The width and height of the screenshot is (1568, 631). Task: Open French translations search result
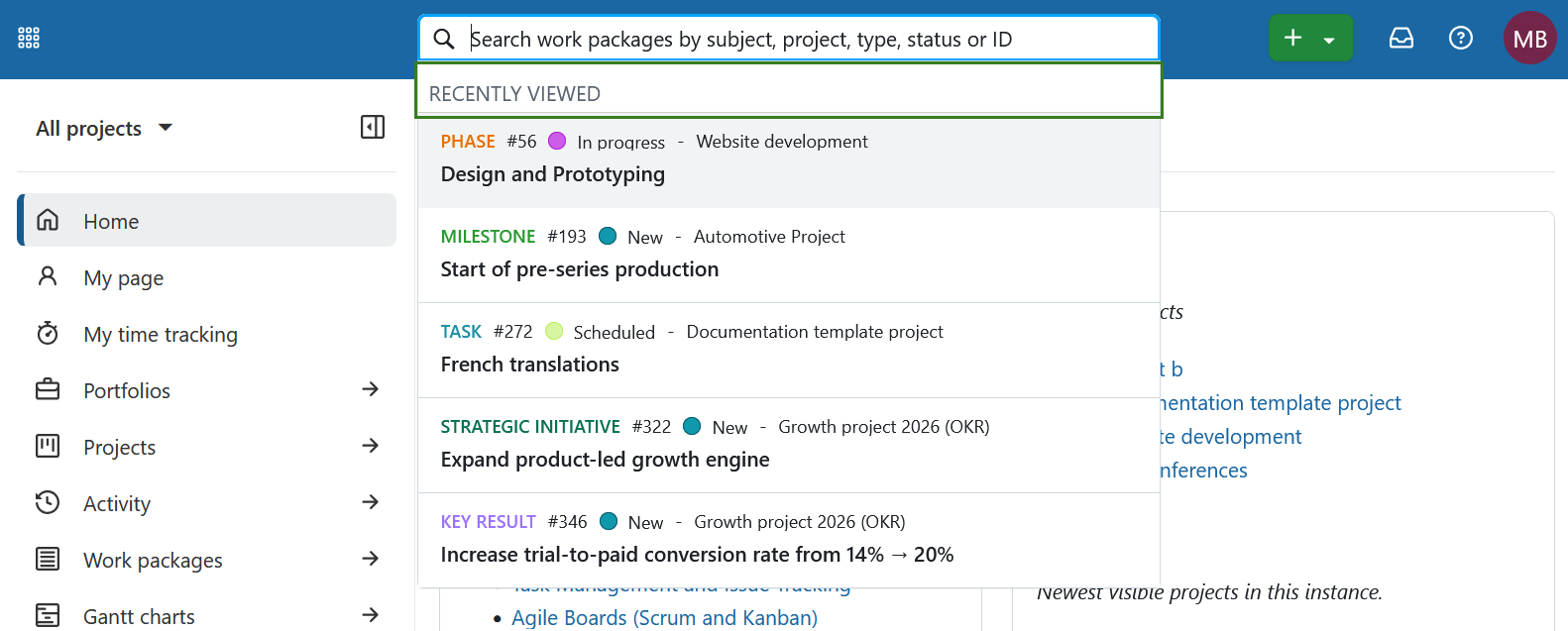tap(789, 351)
